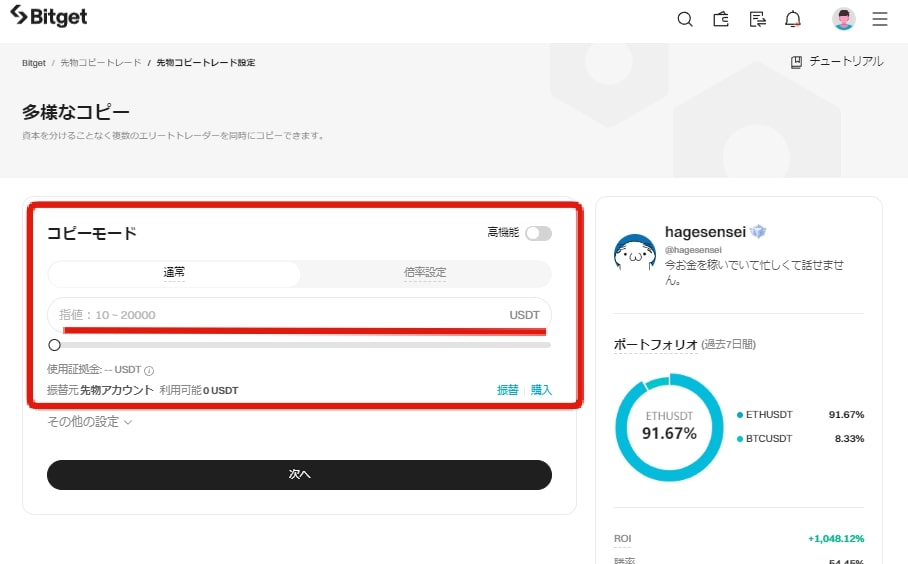Click the +1,048.12% ROI value

836,539
